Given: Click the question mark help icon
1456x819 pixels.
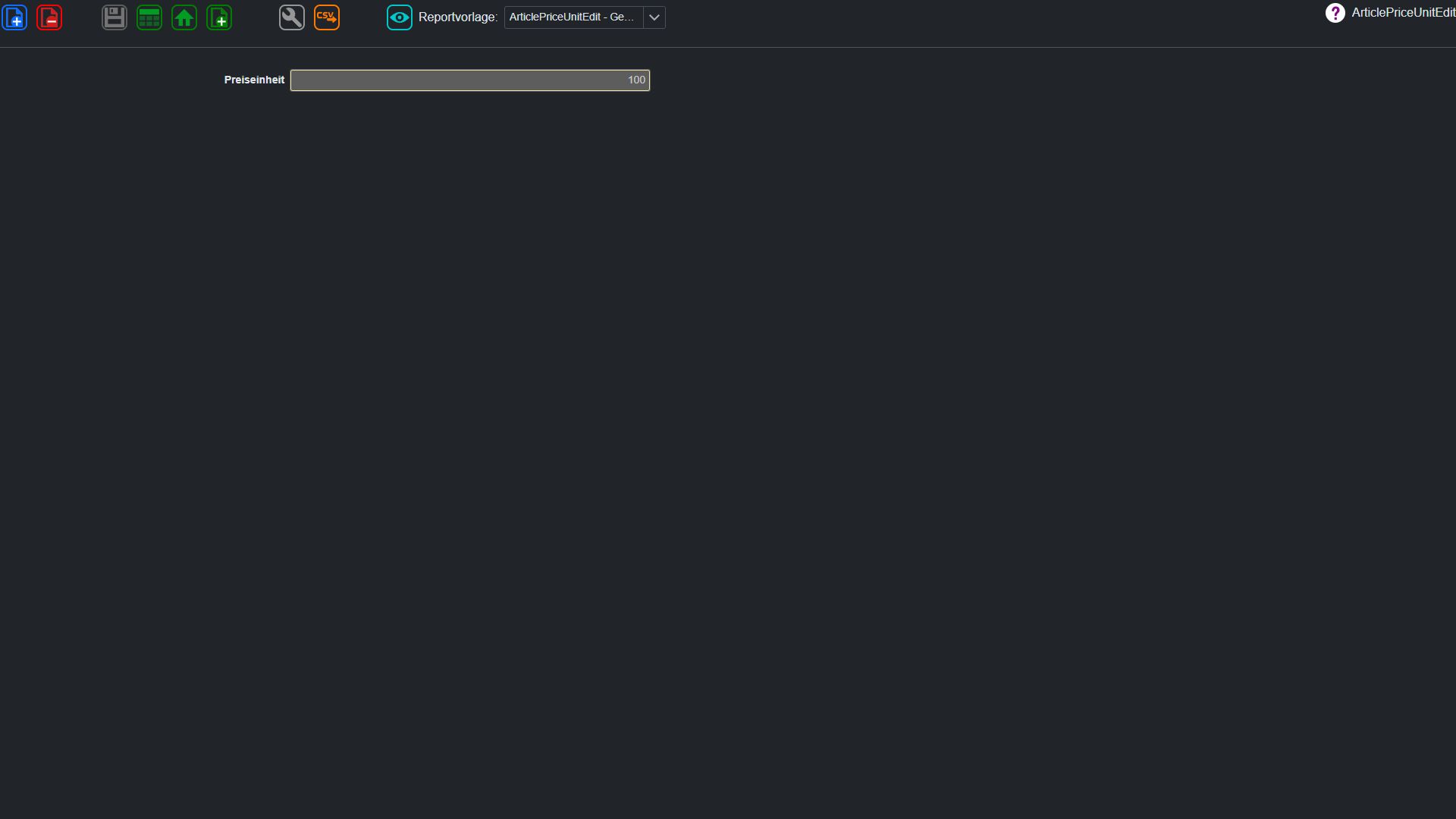Looking at the screenshot, I should tap(1335, 13).
